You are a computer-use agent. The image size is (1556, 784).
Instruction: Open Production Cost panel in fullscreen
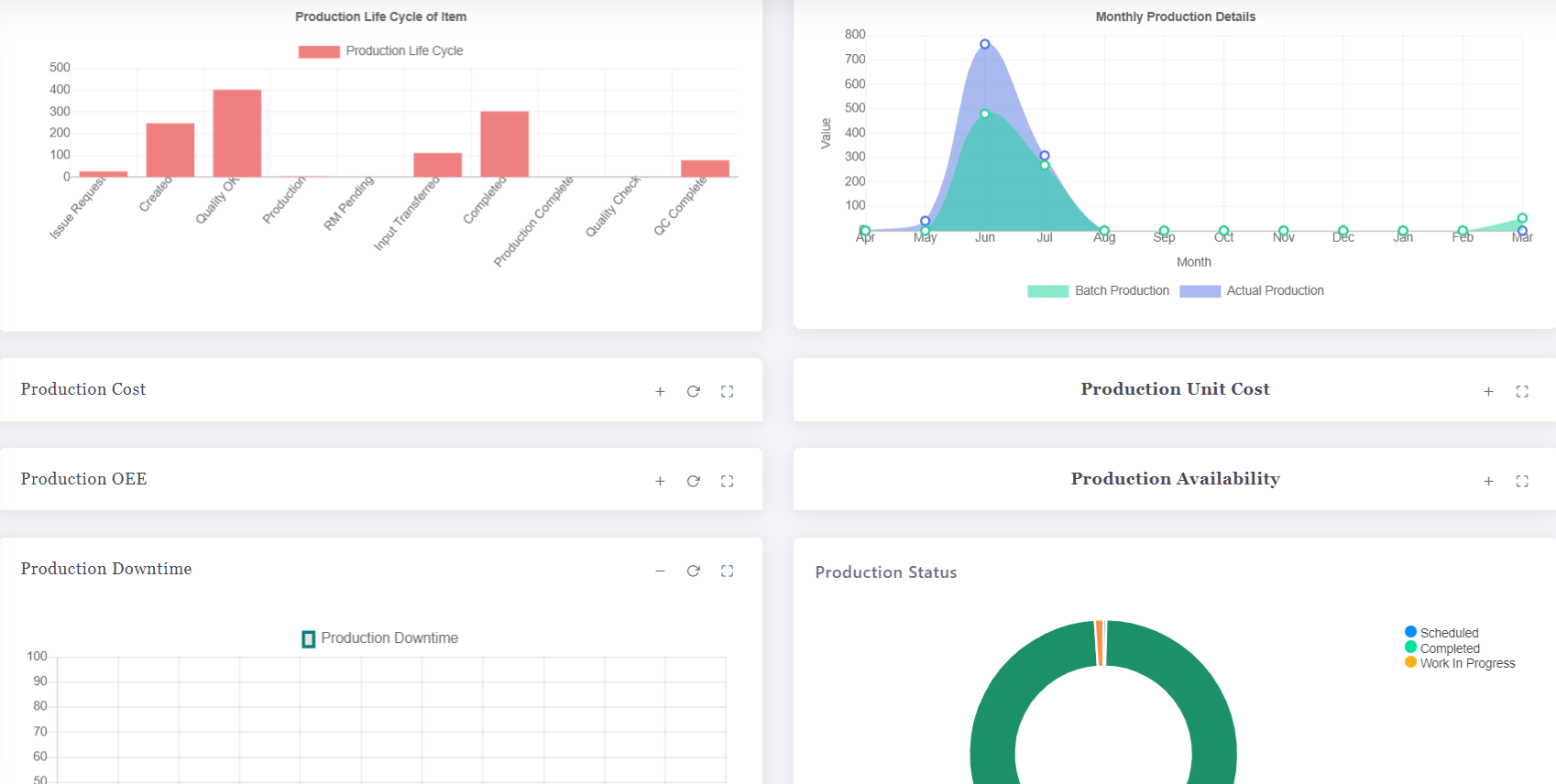coord(728,391)
